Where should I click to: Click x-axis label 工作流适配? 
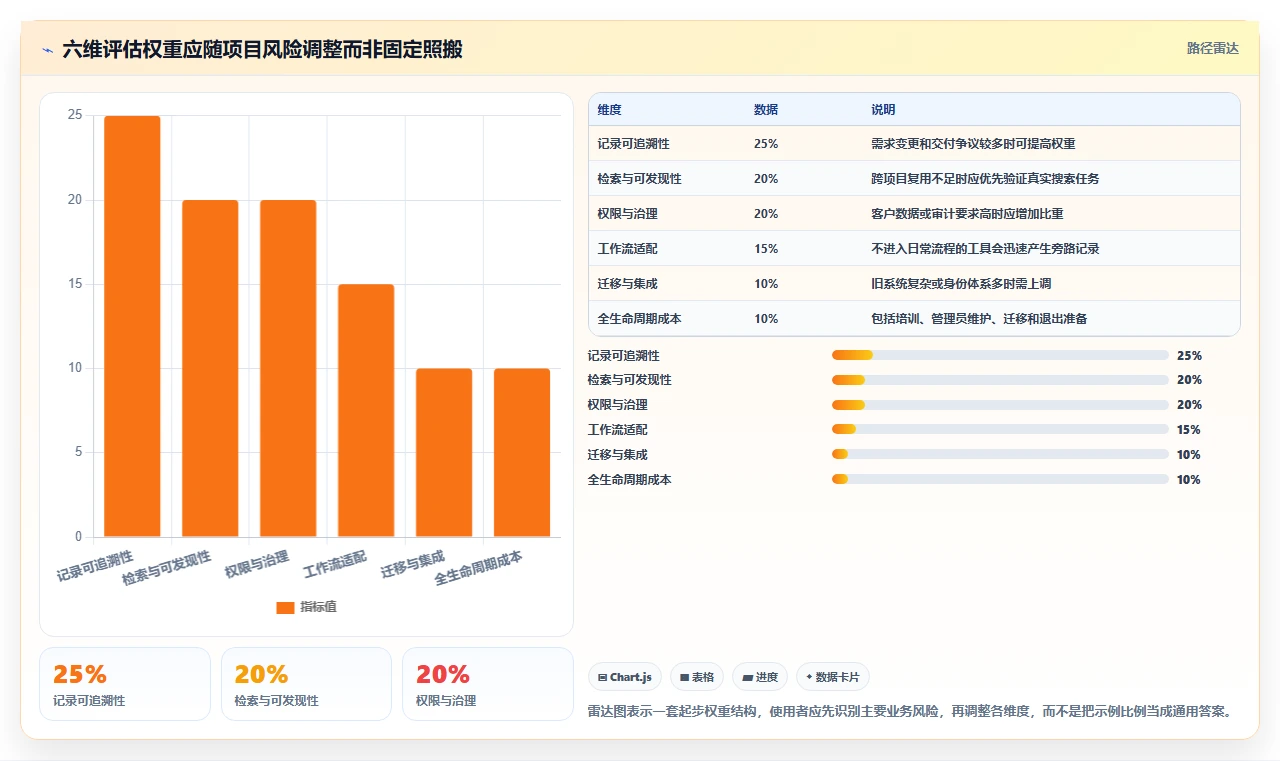(x=336, y=565)
